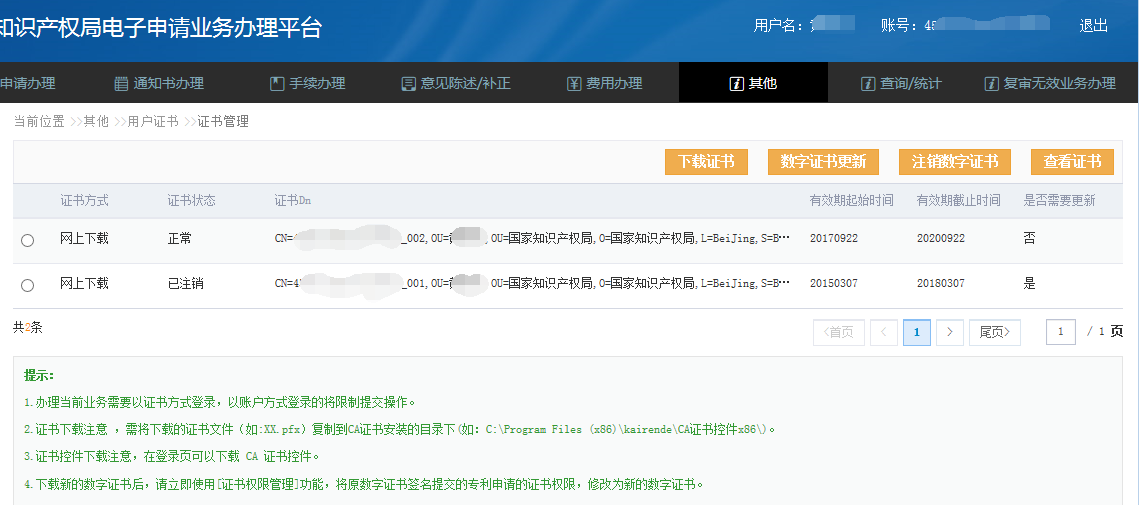This screenshot has width=1139, height=505.
Task: Select the radio button for the 已注销 certificate
Action: (28, 285)
